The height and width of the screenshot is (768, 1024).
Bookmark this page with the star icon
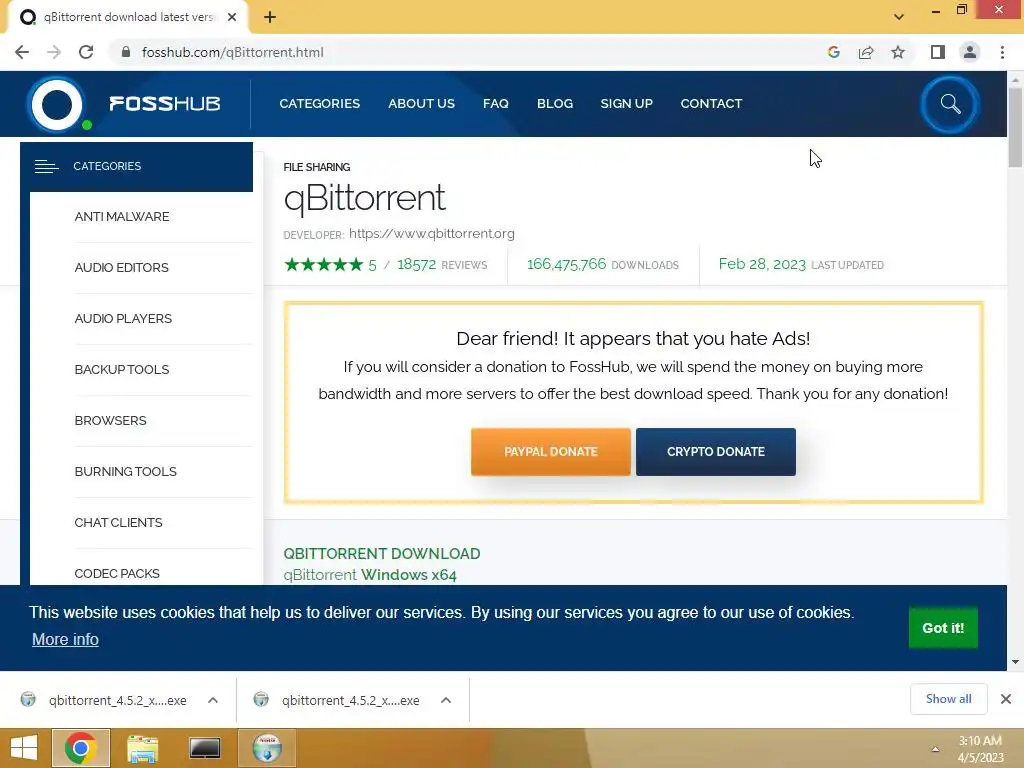(898, 52)
